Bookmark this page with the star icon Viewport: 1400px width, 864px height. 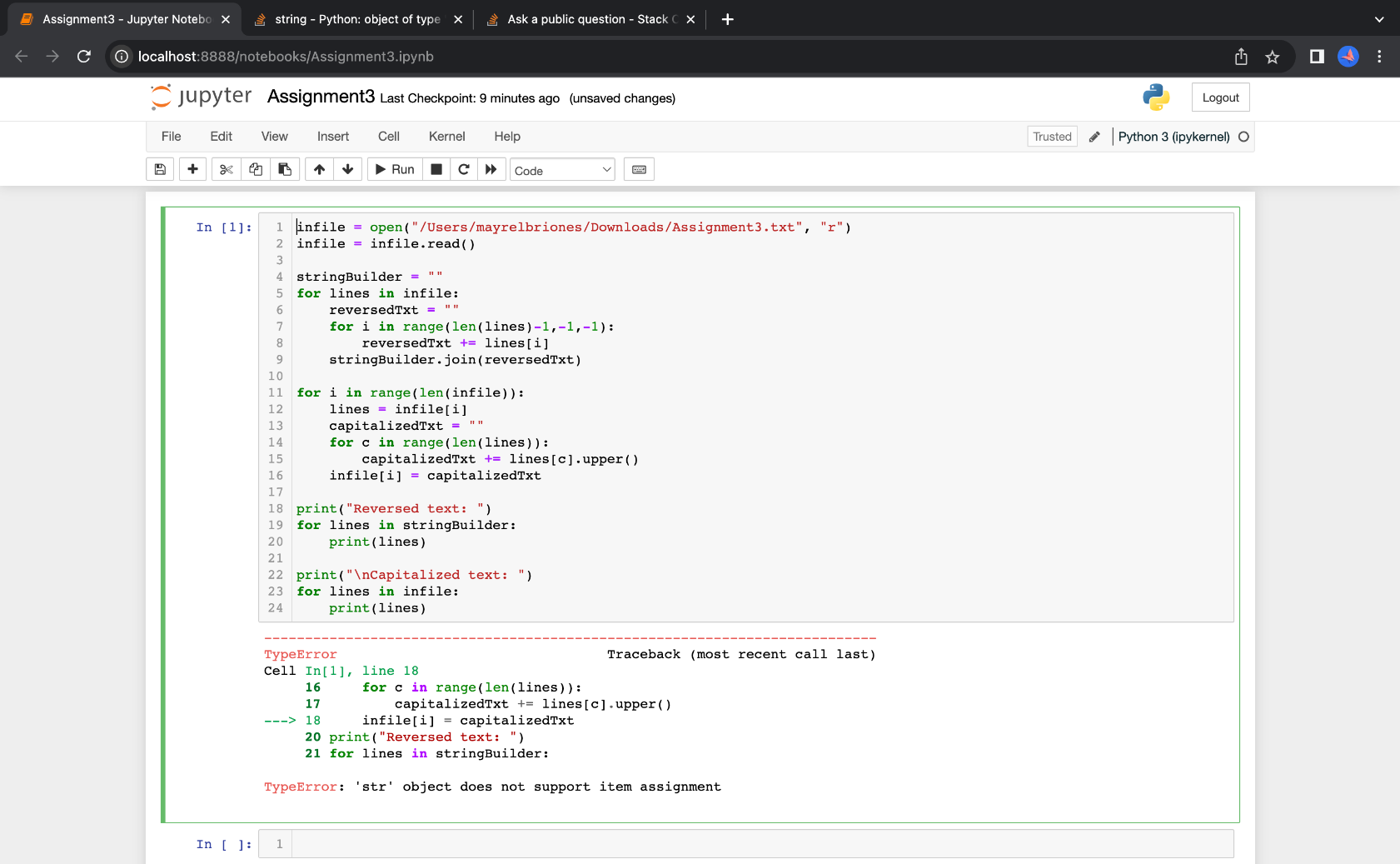[1272, 57]
